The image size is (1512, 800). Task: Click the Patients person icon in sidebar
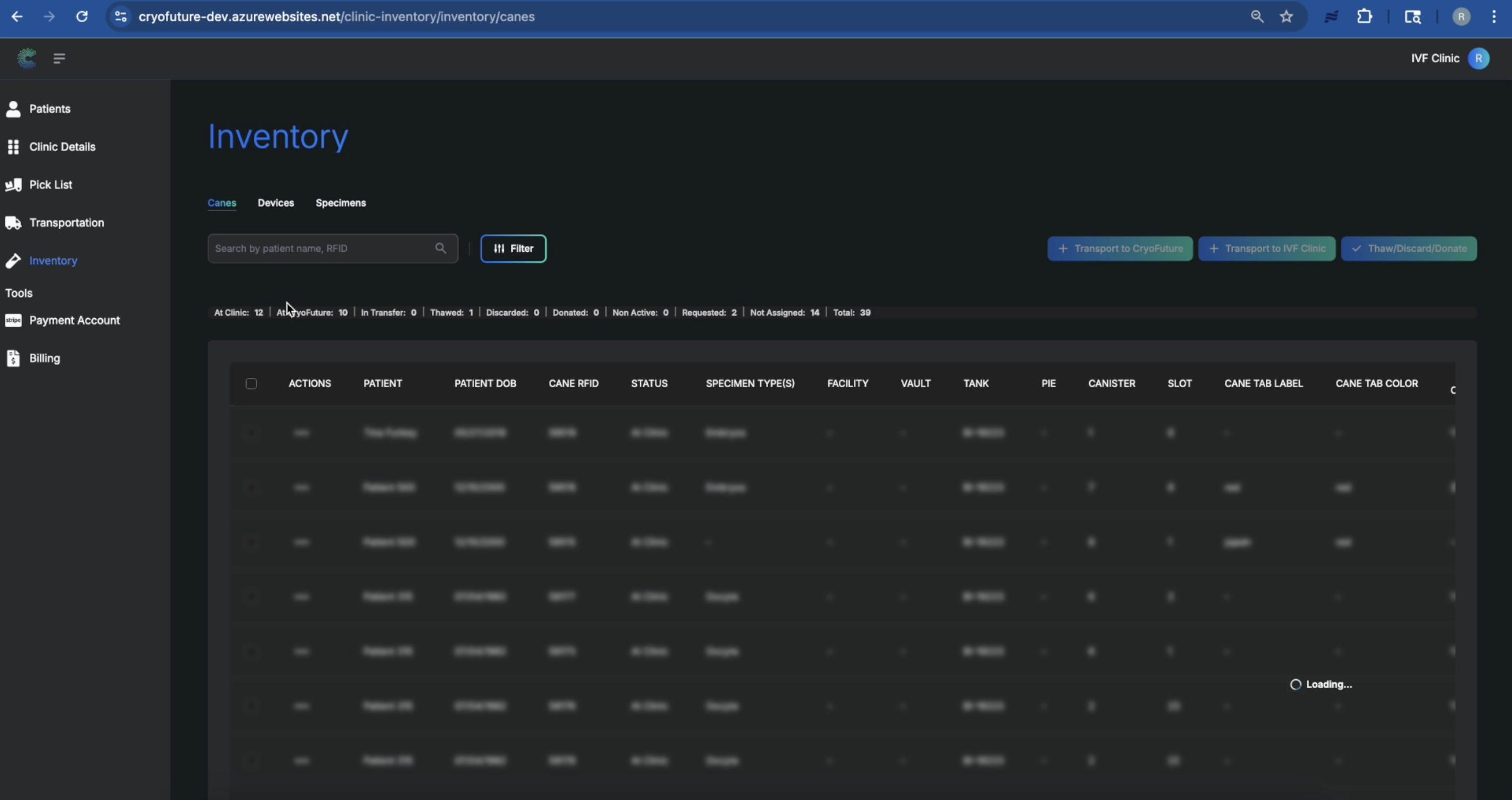click(x=13, y=109)
